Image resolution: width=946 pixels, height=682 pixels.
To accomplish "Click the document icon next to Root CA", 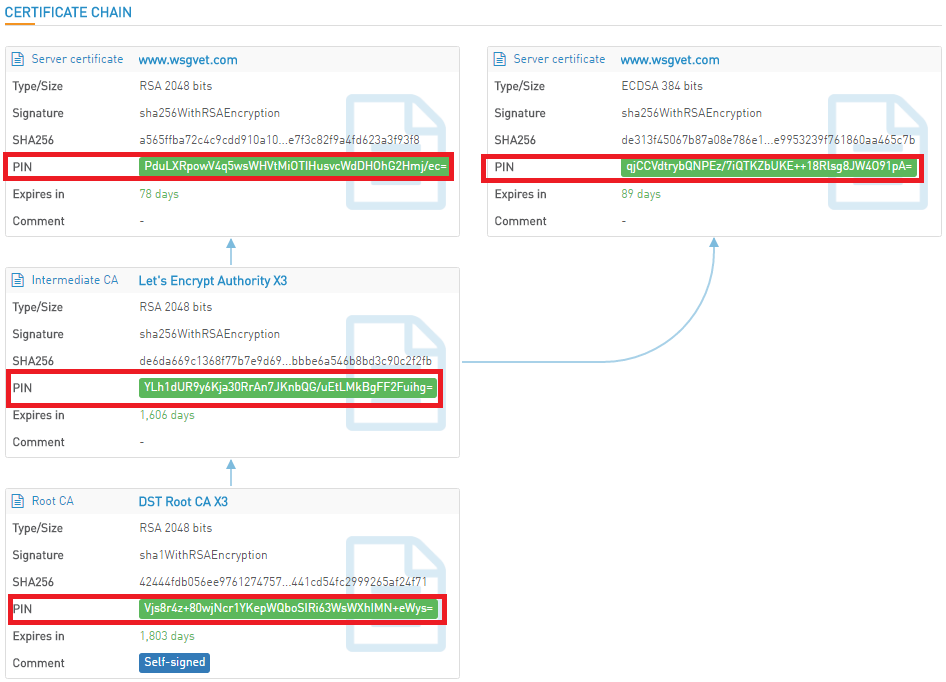I will [18, 502].
